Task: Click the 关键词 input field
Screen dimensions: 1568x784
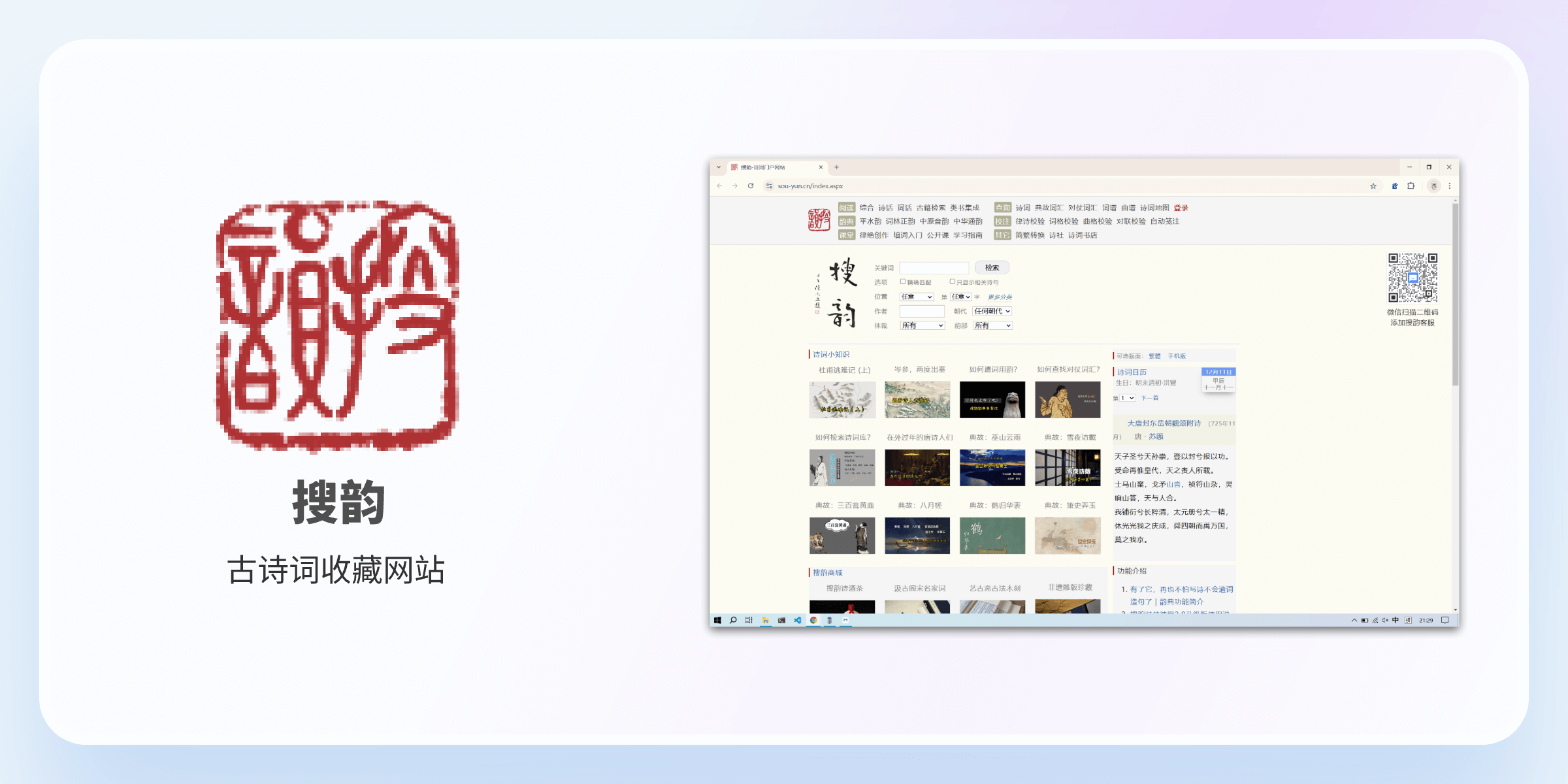Action: [x=934, y=268]
